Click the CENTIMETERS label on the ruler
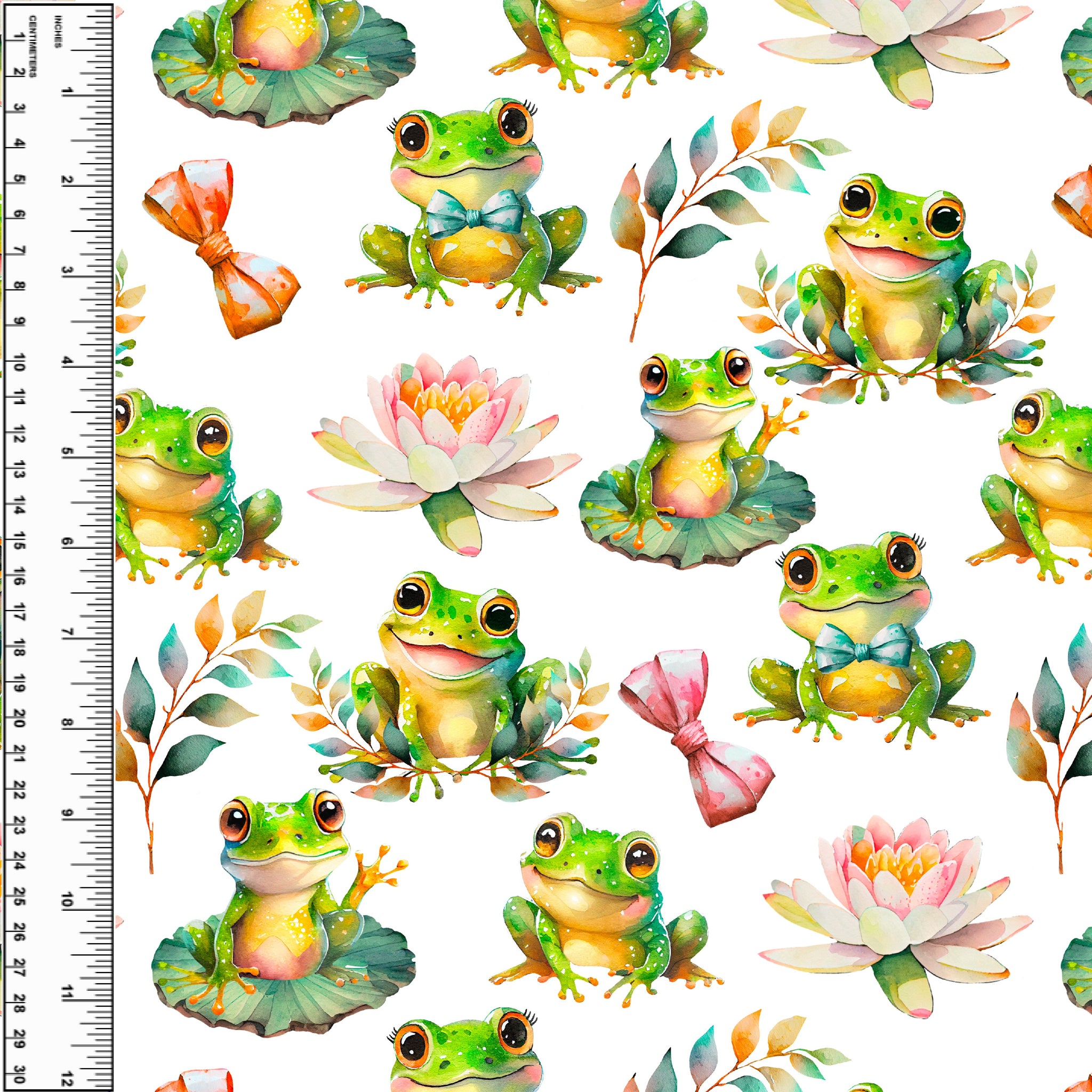Image resolution: width=1092 pixels, height=1092 pixels. [32, 46]
